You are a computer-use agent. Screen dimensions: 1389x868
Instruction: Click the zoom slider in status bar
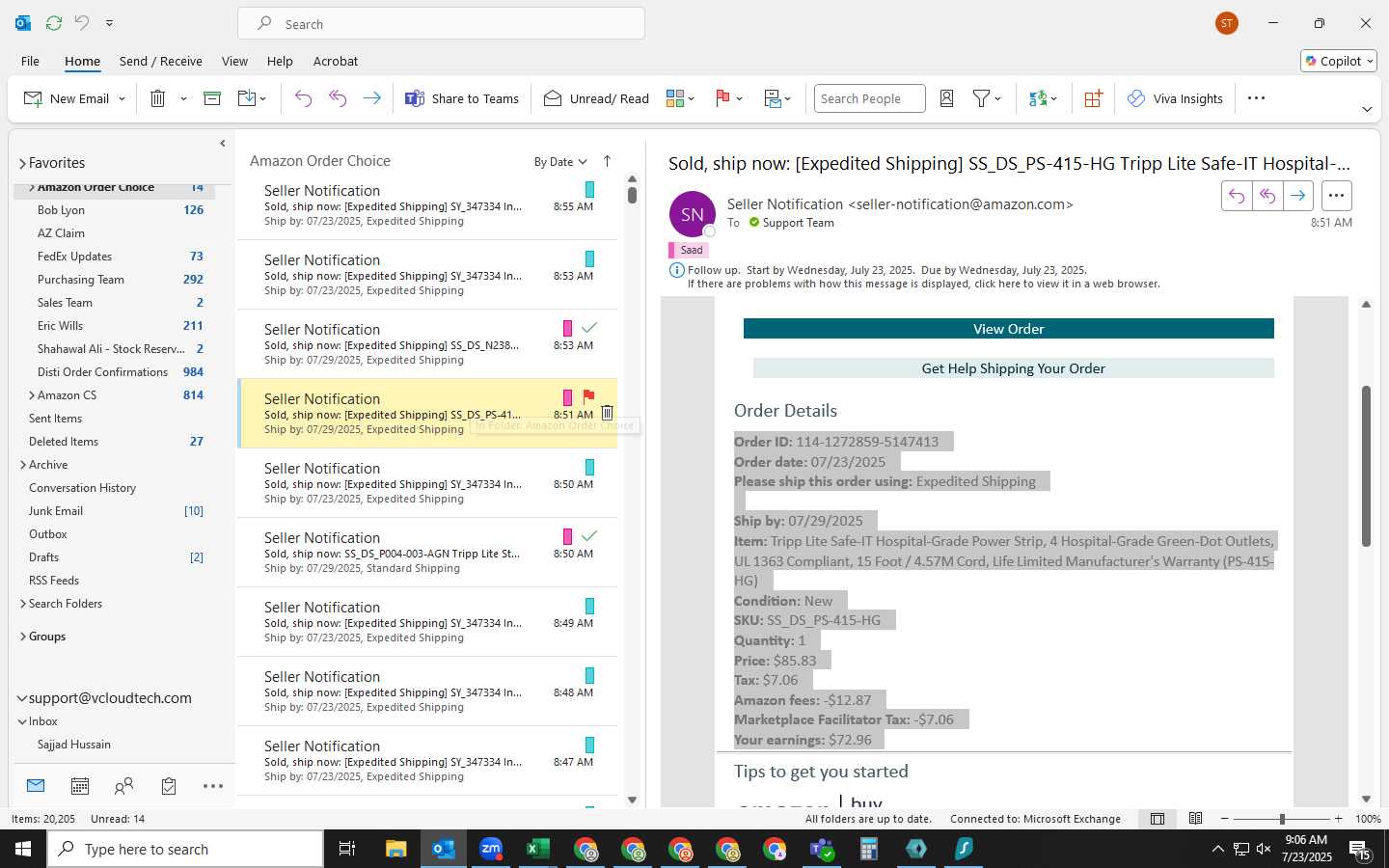point(1282,819)
